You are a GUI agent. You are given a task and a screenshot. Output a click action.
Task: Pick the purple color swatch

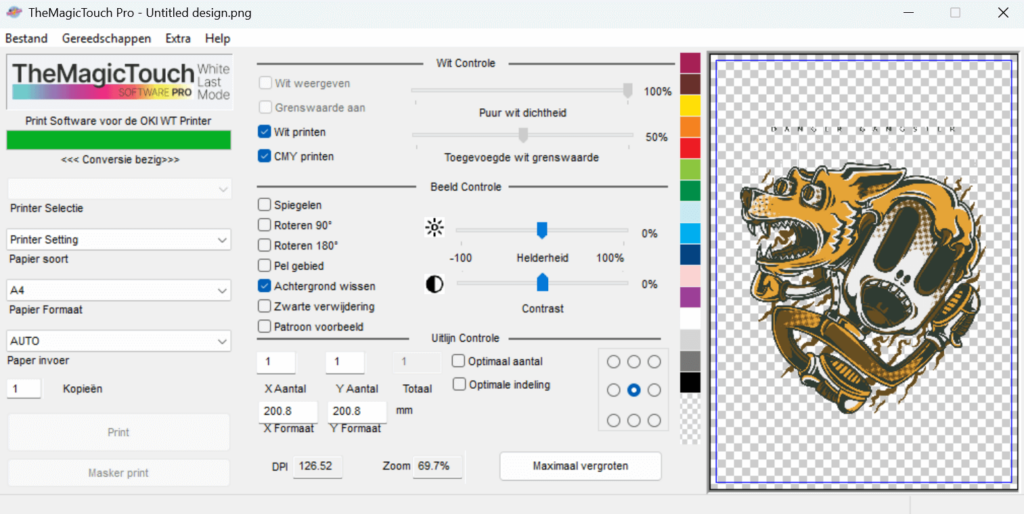[690, 297]
